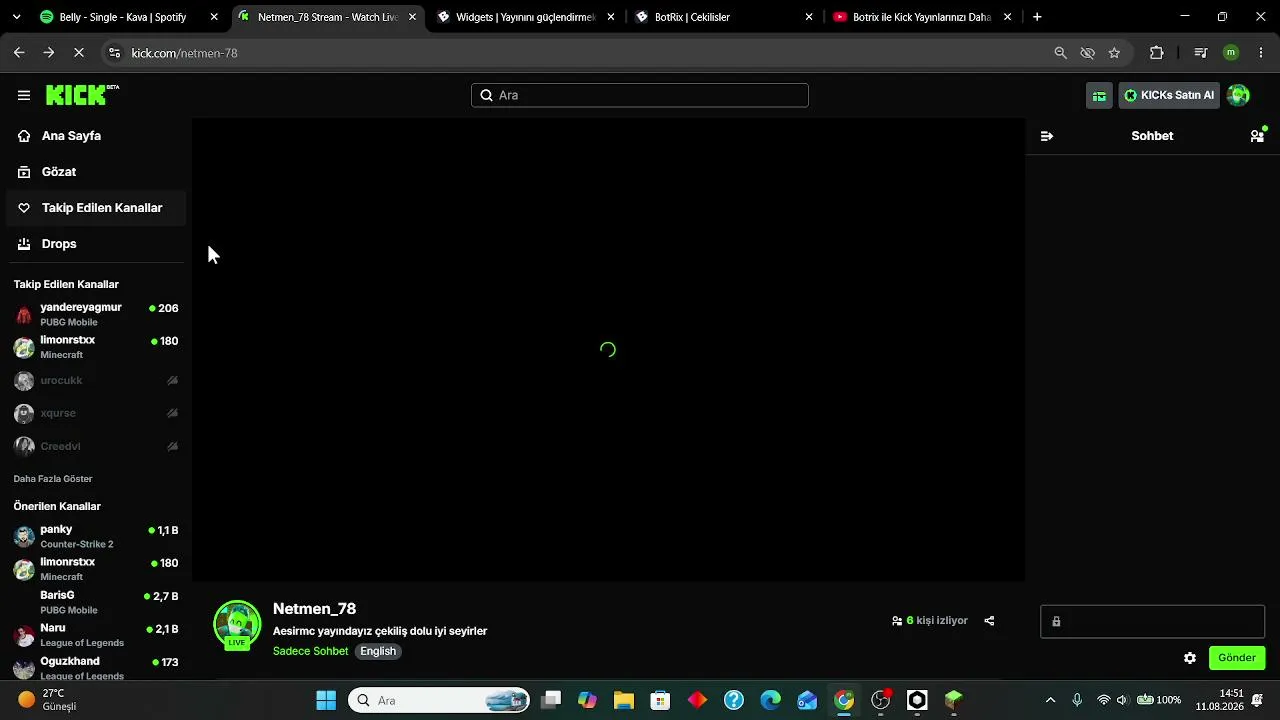Viewport: 1280px width, 720px height.
Task: Open Naru's League of Legends channel
Action: click(x=96, y=635)
